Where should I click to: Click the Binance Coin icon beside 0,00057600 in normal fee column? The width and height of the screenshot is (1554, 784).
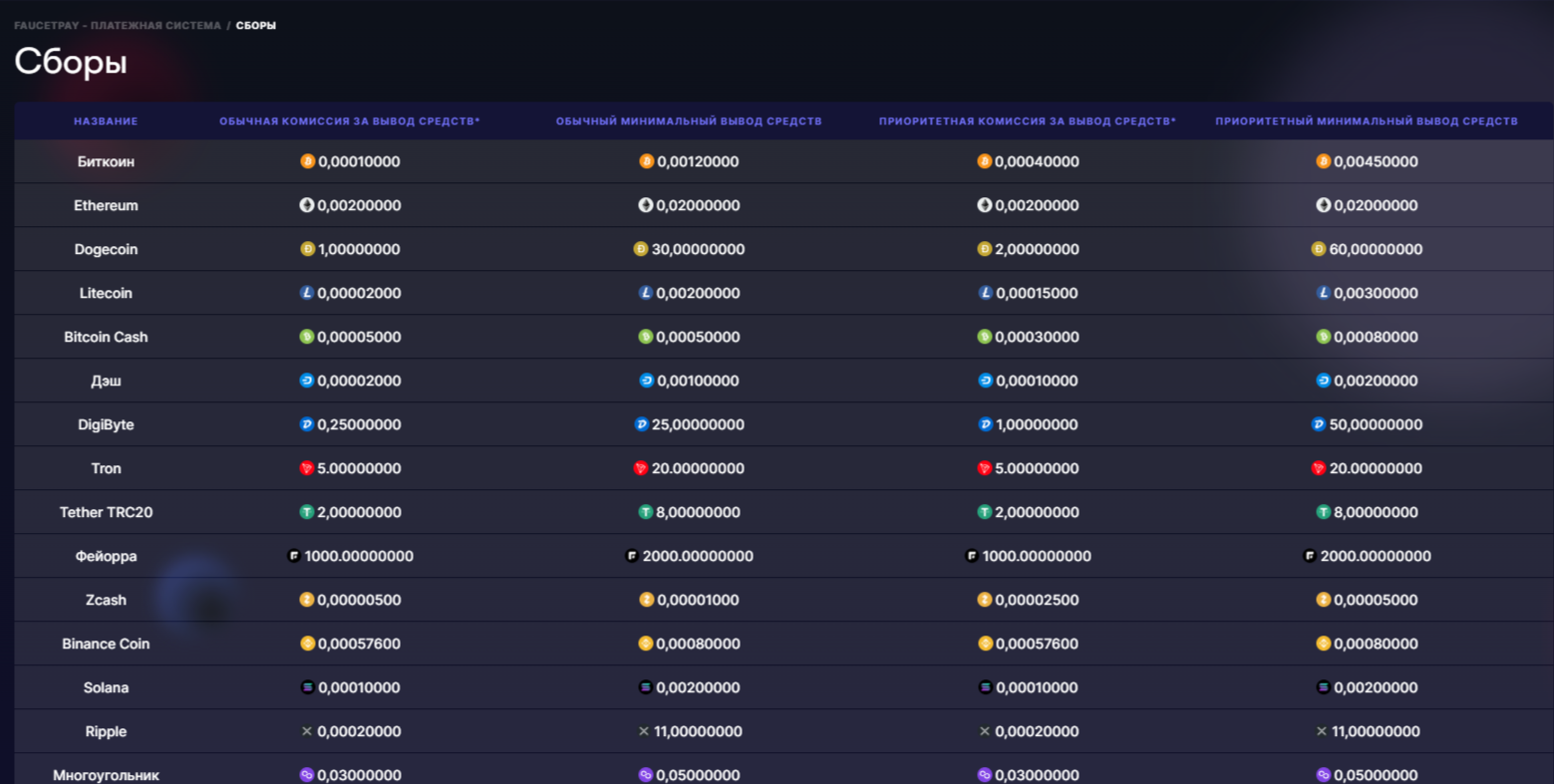coord(307,644)
